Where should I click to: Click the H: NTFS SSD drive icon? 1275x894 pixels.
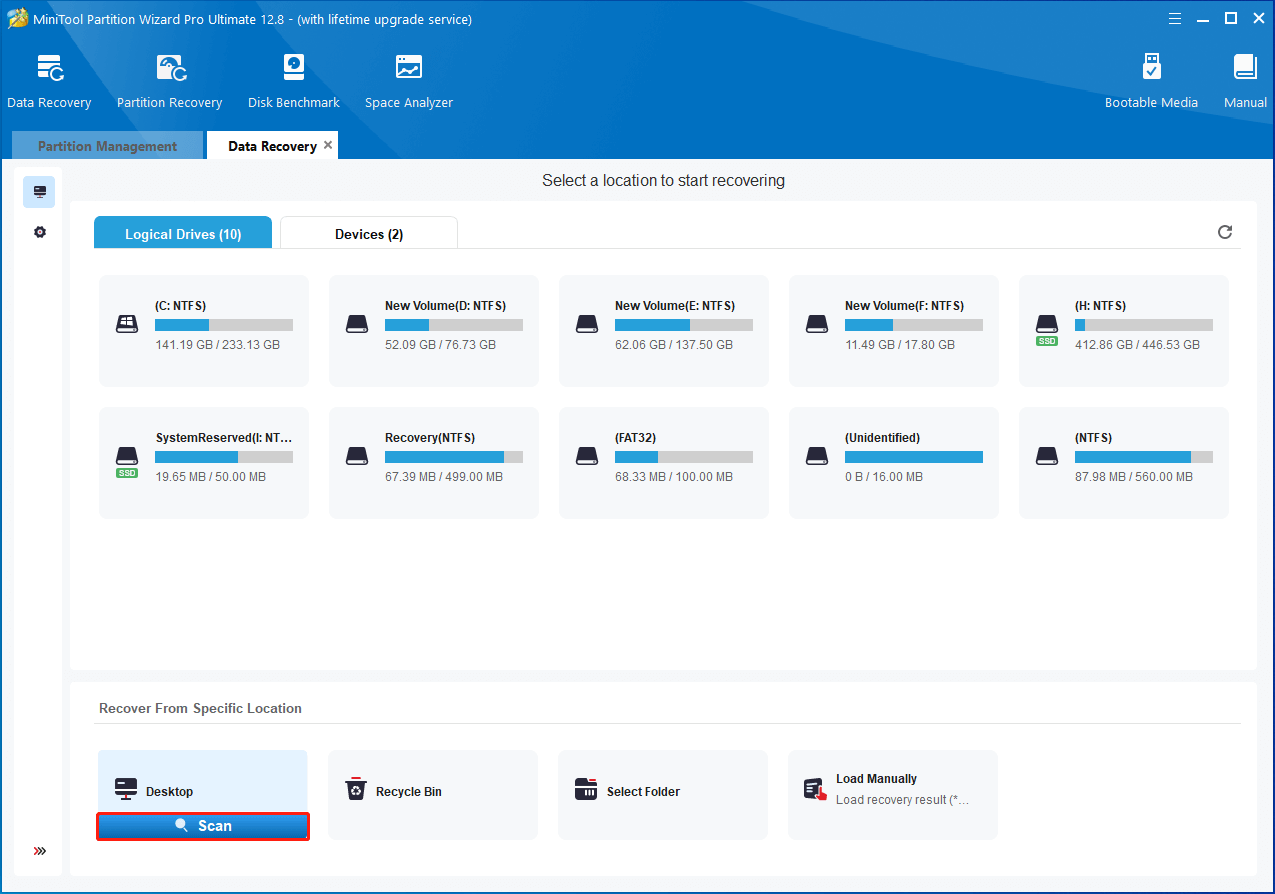pyautogui.click(x=1047, y=328)
